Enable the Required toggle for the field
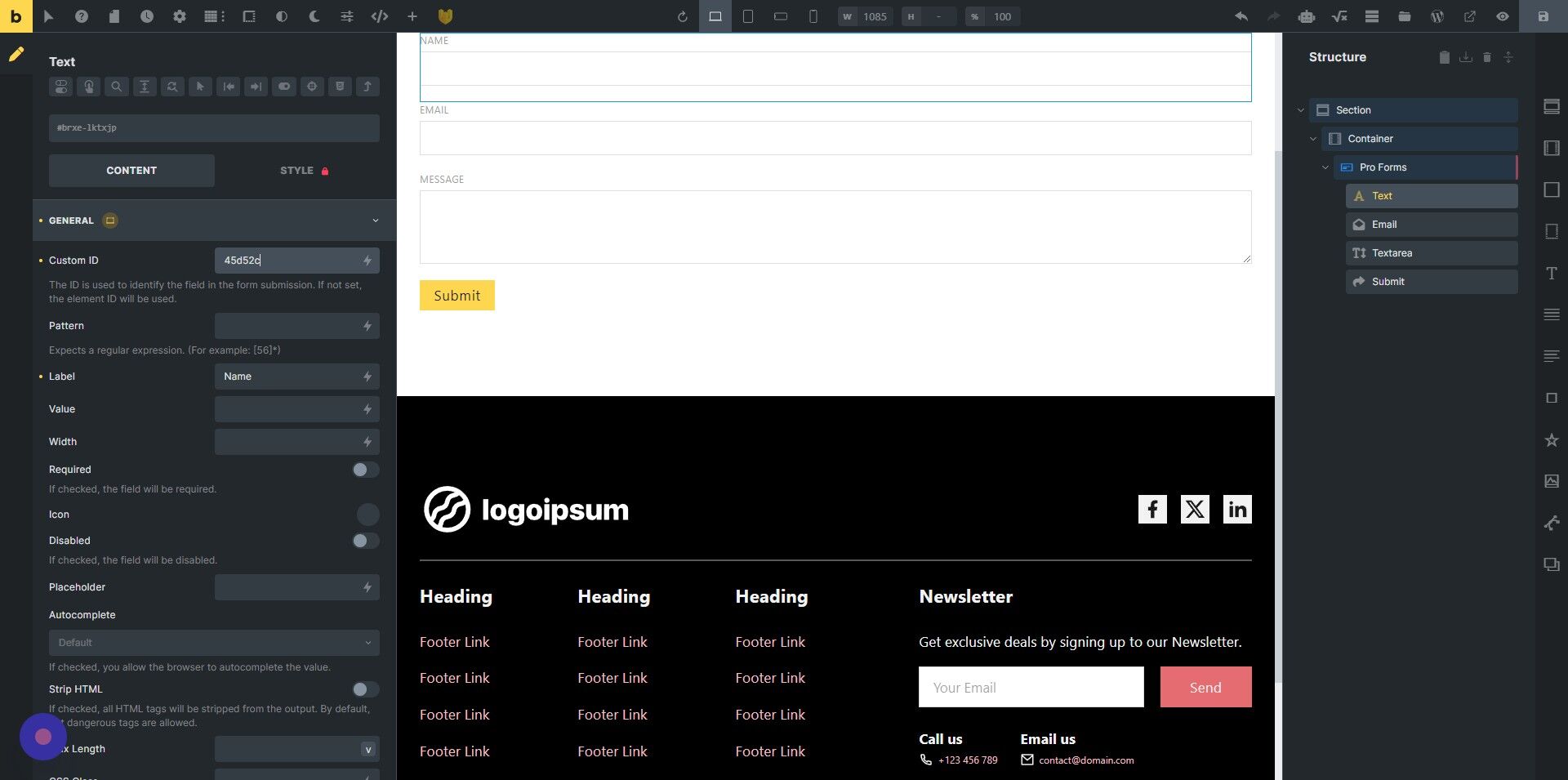 pos(365,470)
